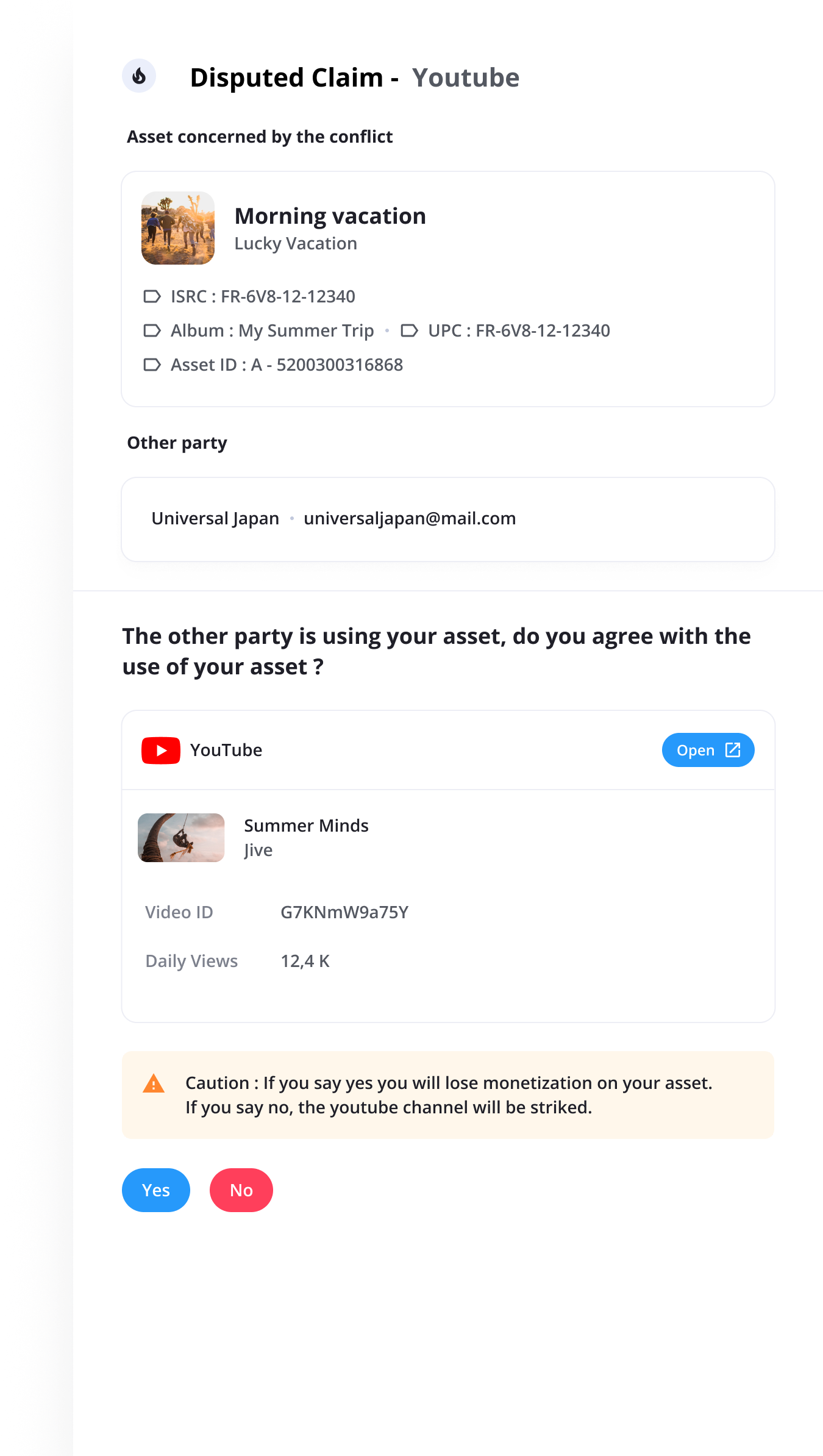Open the Summer Minds video thumbnail
The image size is (823, 1456).
coord(181,838)
